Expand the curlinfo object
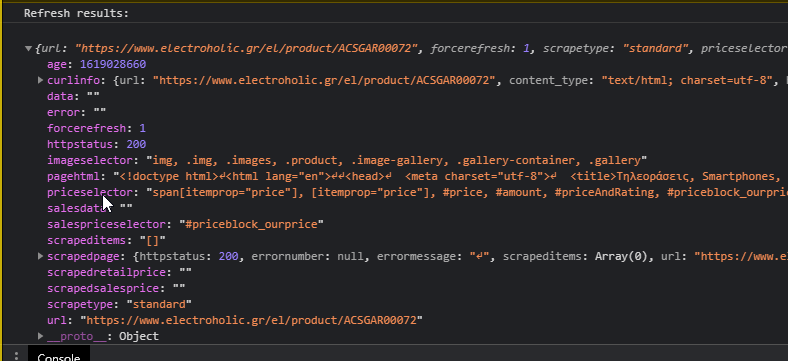The height and width of the screenshot is (361, 788). (x=40, y=80)
